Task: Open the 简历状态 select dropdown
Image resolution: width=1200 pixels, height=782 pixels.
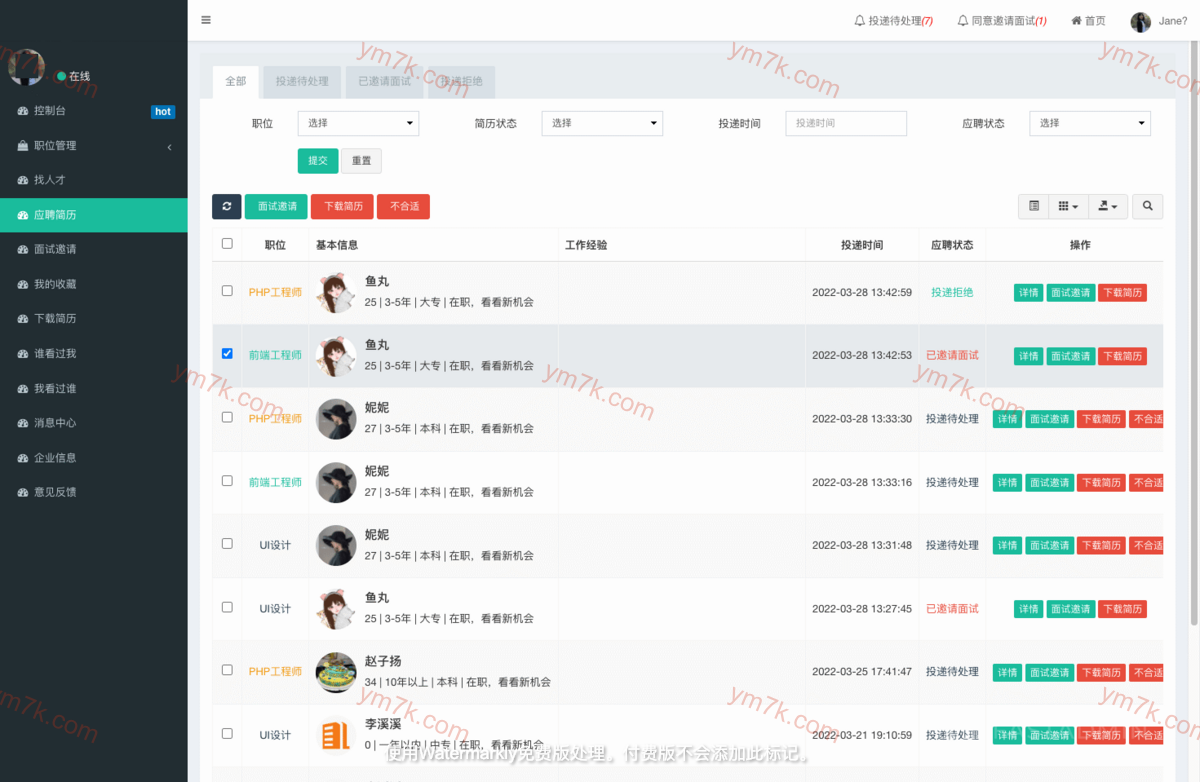Action: (602, 123)
